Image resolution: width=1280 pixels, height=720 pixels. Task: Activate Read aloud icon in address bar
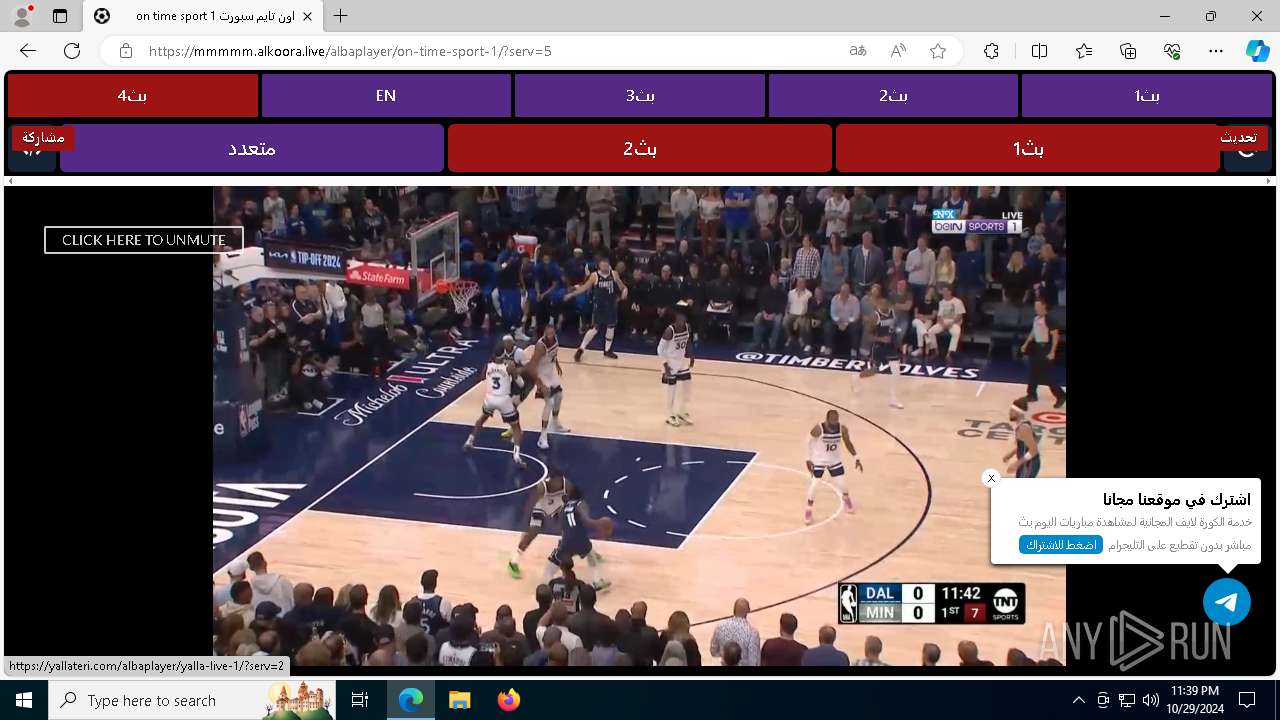(x=898, y=51)
